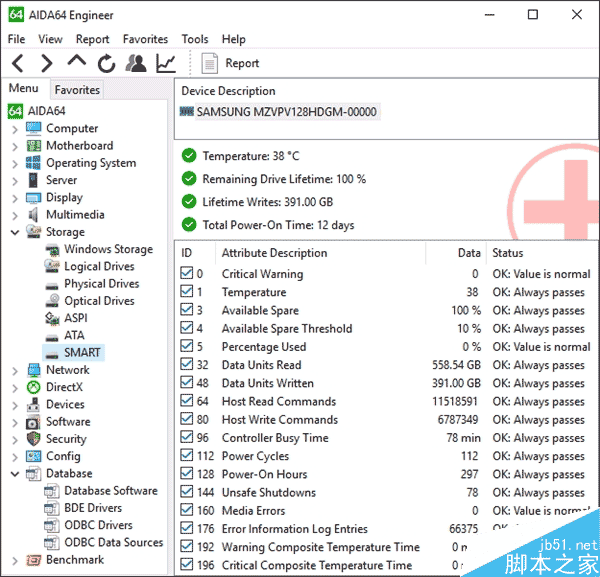
Task: Click the Report document icon
Action: [210, 63]
